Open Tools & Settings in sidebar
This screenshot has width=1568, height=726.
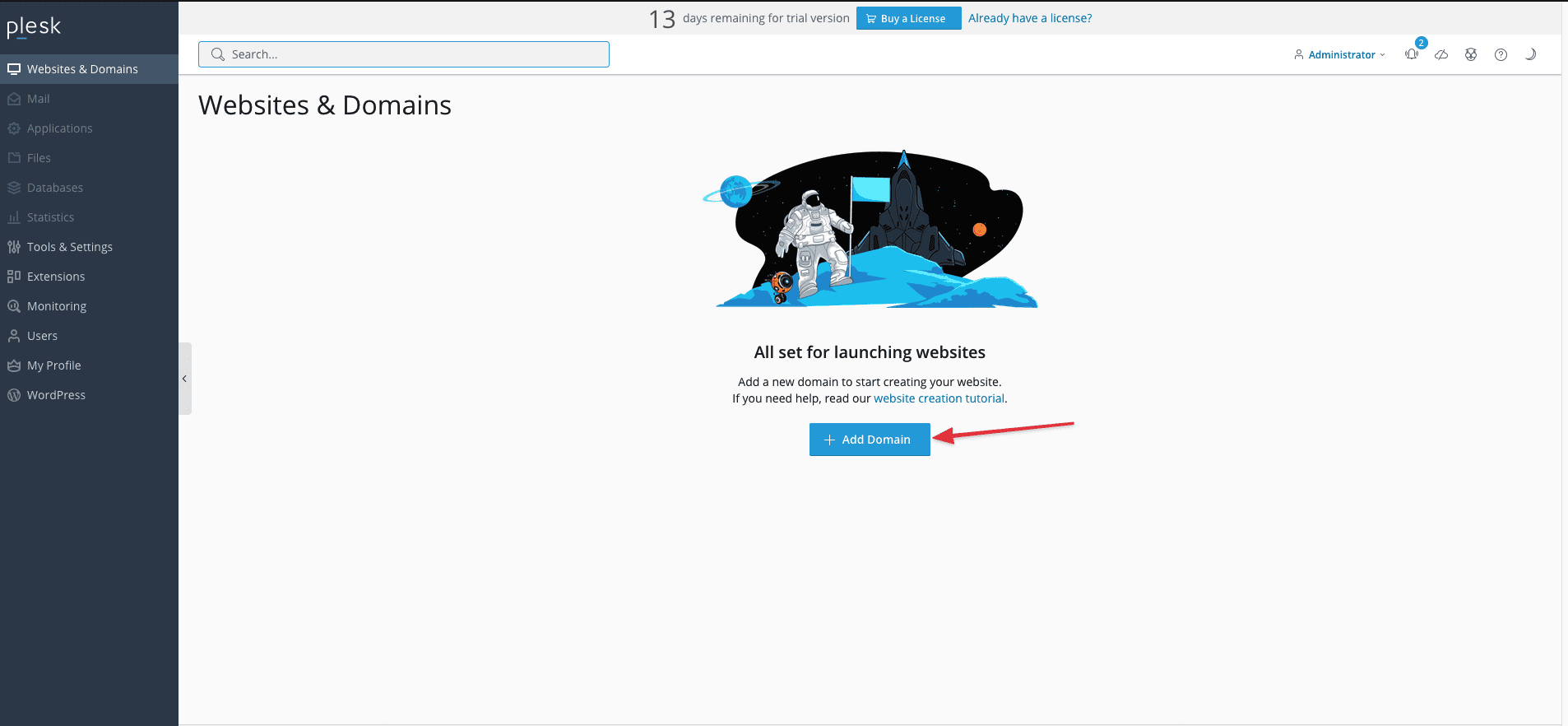coord(69,247)
